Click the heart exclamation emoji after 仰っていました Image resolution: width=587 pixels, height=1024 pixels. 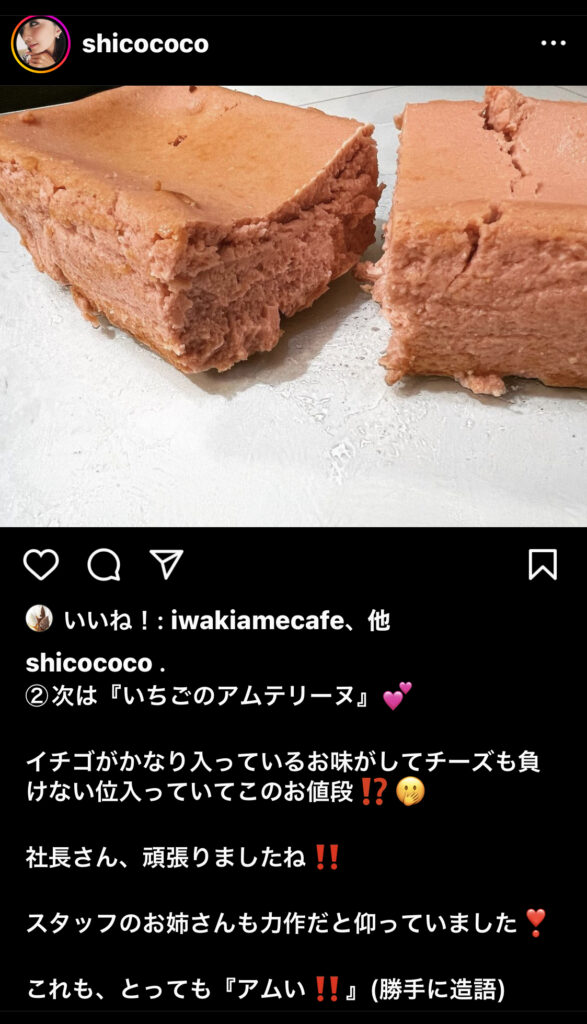click(535, 923)
